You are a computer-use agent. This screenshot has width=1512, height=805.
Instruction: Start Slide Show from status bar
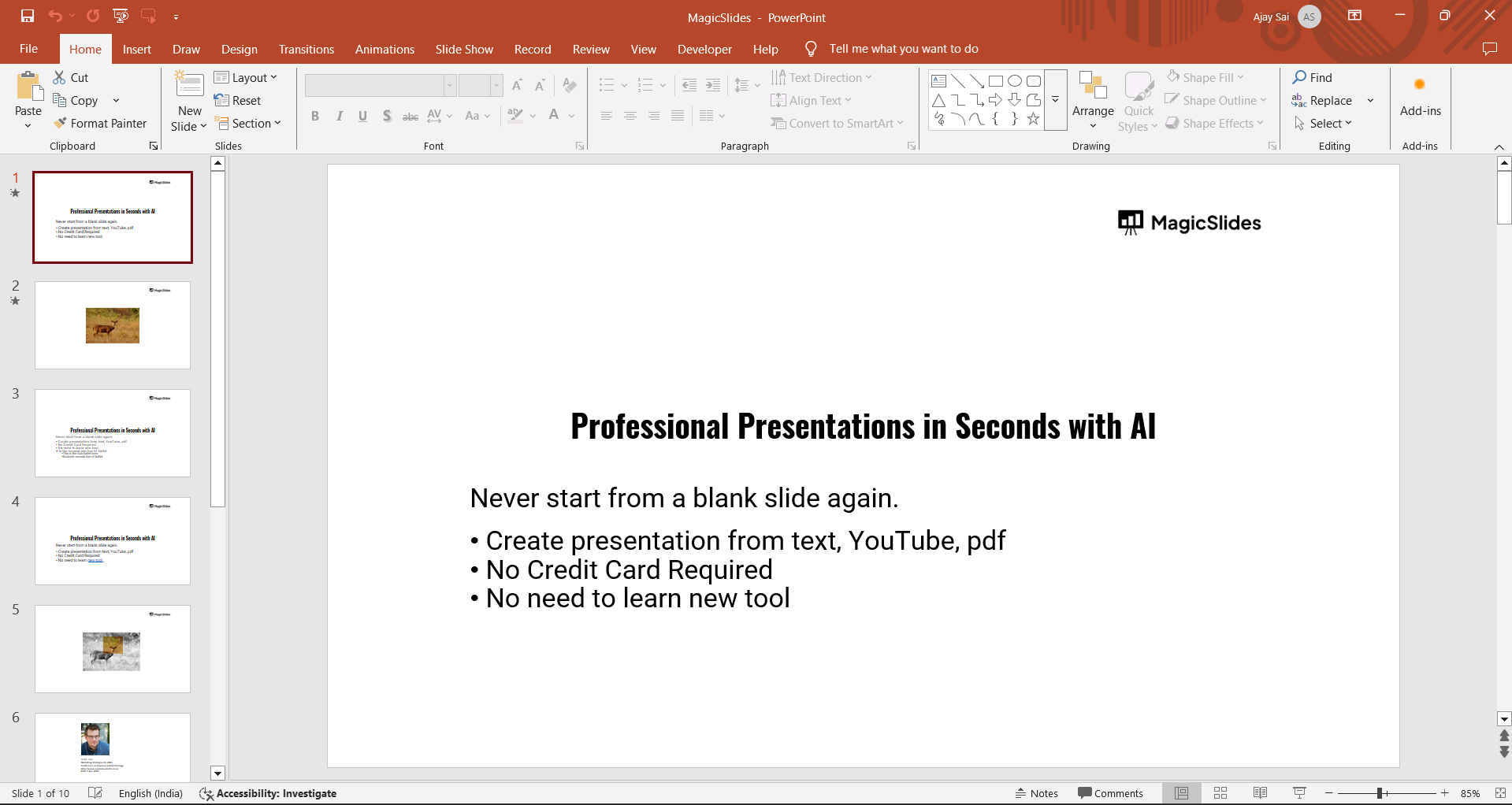click(x=1299, y=793)
